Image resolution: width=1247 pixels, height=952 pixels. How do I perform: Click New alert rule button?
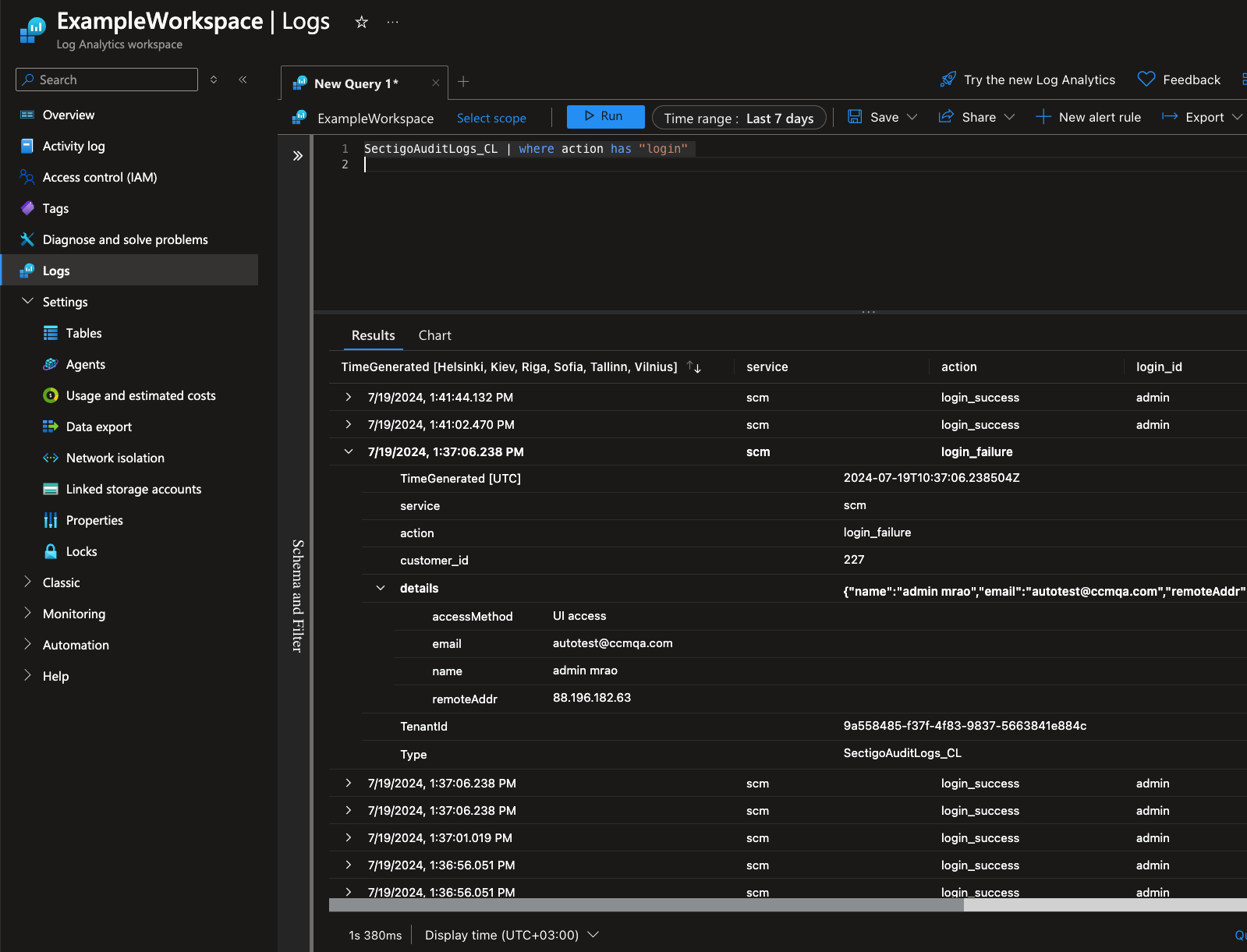[x=1089, y=117]
